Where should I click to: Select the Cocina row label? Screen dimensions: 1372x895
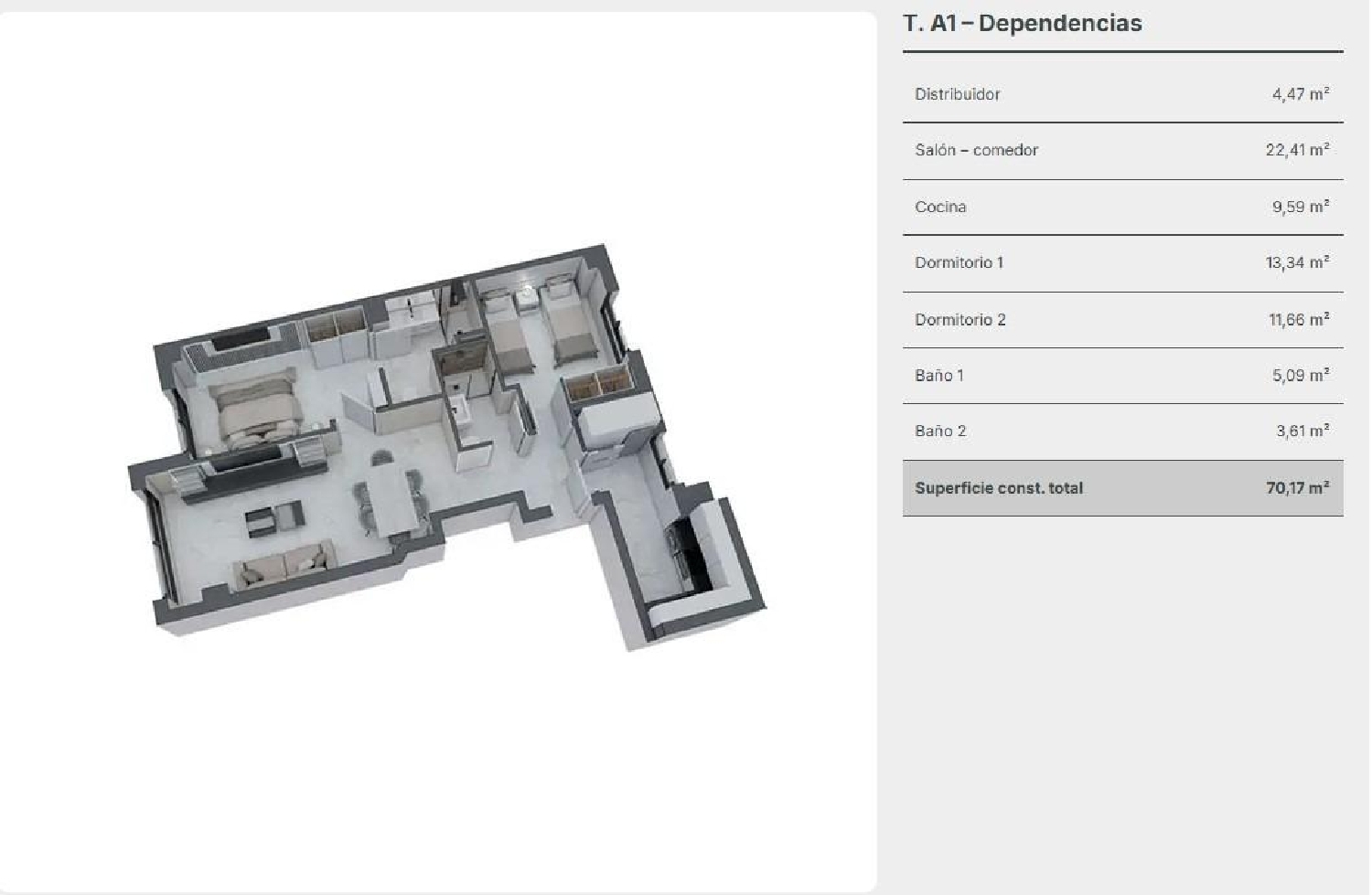point(940,207)
